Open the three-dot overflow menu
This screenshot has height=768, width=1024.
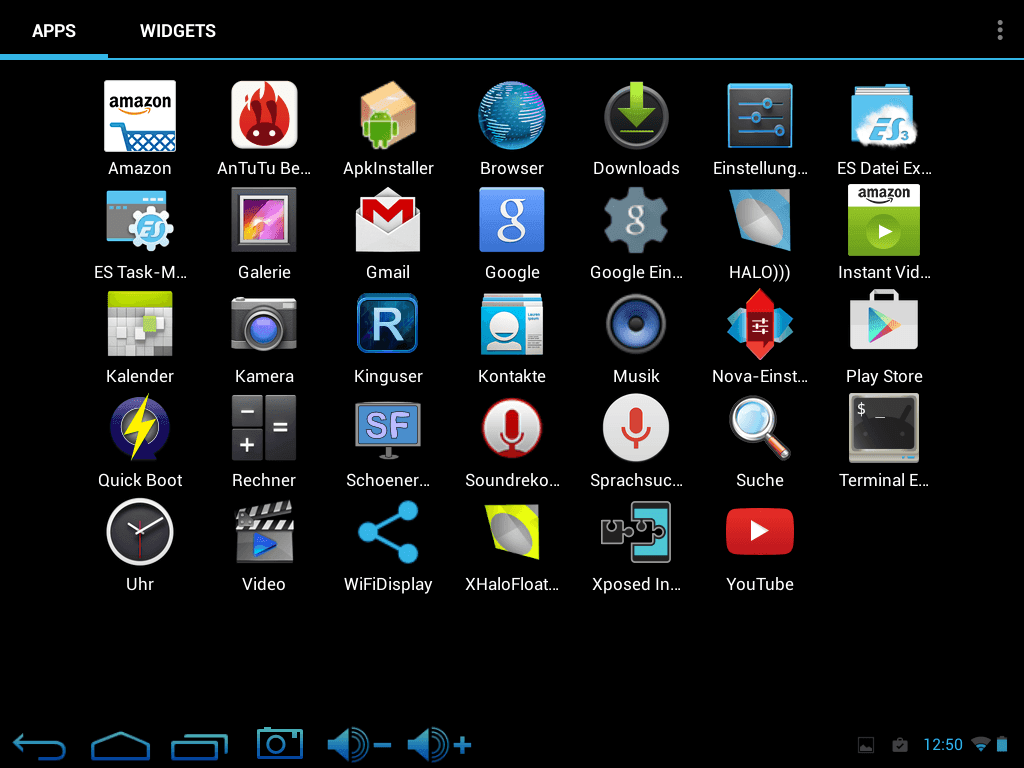[1000, 30]
